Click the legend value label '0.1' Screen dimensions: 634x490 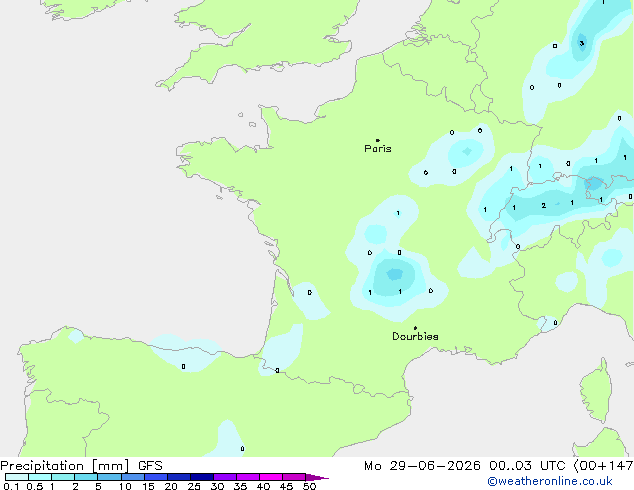point(11,486)
